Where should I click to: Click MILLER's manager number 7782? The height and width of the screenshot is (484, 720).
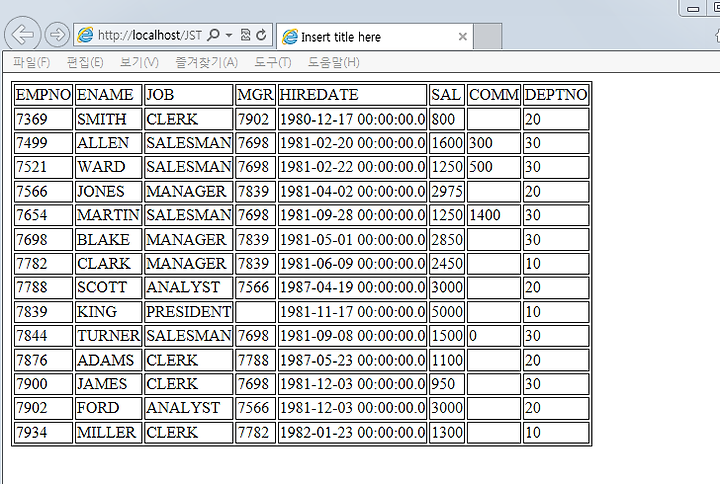[253, 433]
